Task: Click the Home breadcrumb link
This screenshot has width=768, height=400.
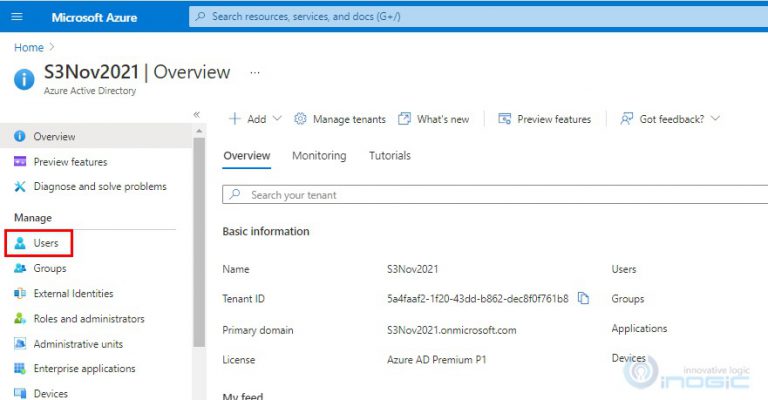Action: click(28, 47)
